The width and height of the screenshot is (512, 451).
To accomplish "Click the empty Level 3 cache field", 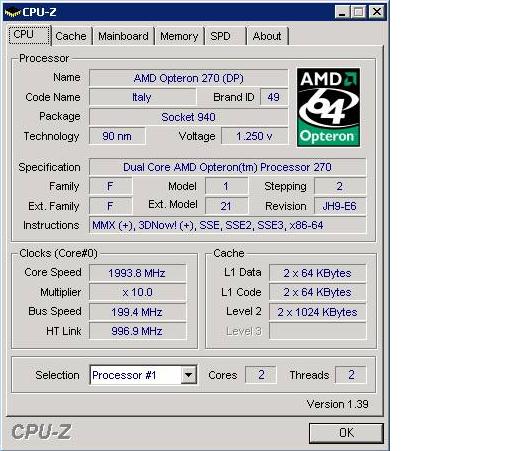I will pyautogui.click(x=317, y=331).
